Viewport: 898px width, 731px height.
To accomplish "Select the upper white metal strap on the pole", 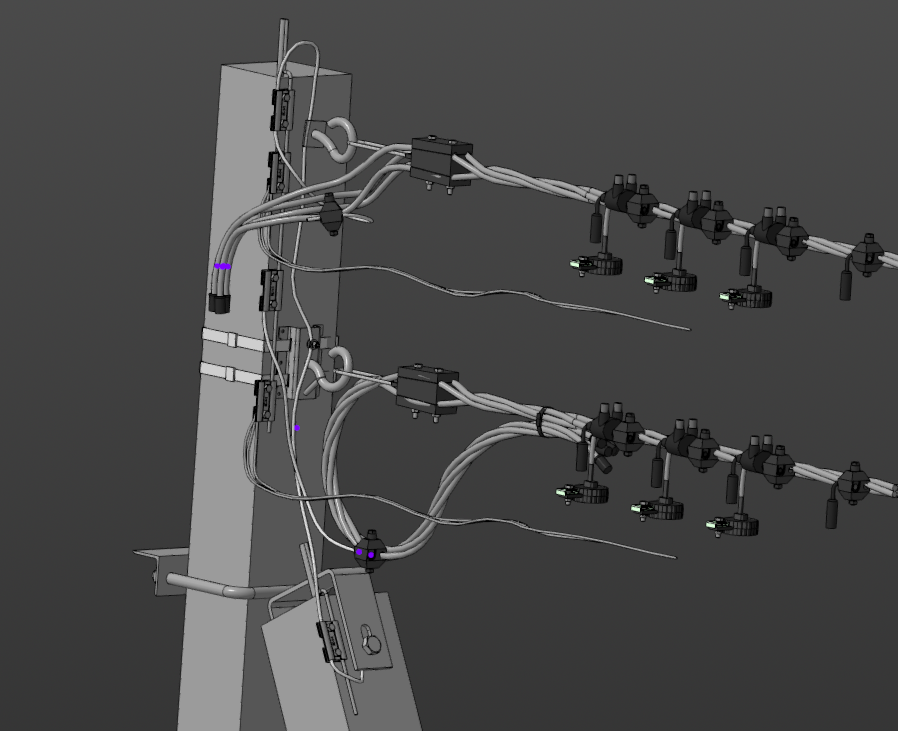I will click(234, 340).
